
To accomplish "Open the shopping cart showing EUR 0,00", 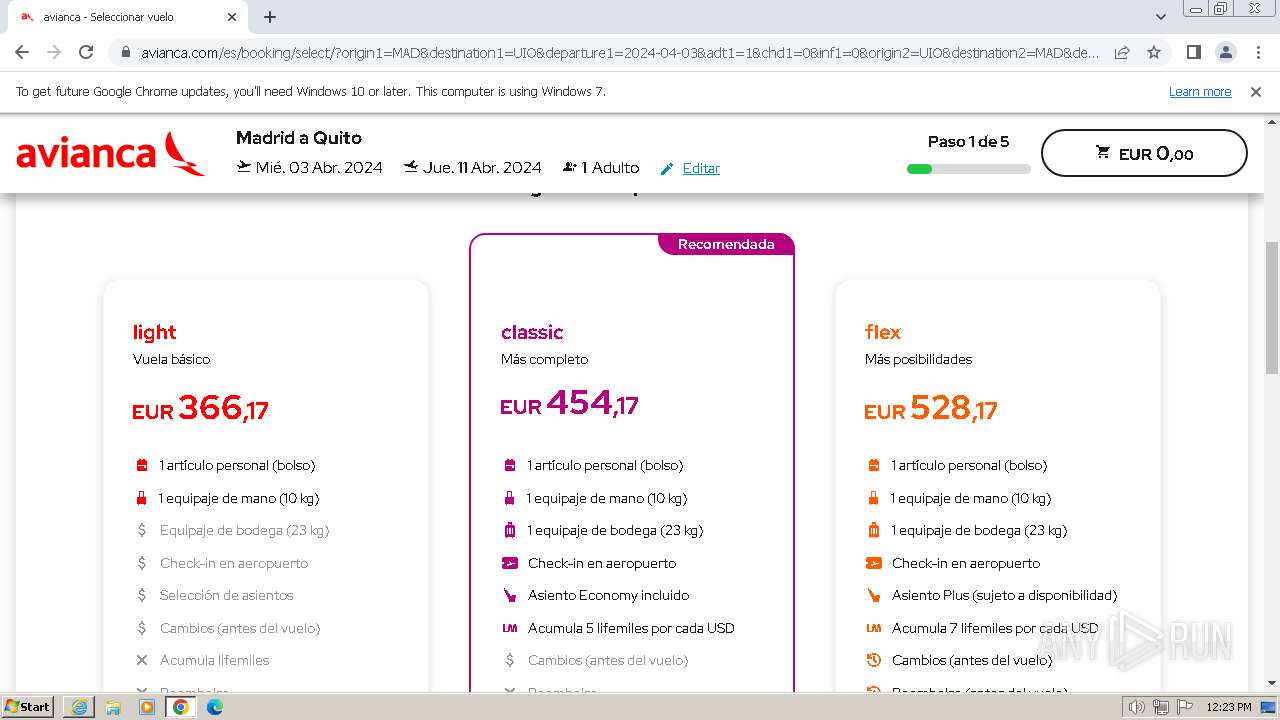I will click(1143, 154).
